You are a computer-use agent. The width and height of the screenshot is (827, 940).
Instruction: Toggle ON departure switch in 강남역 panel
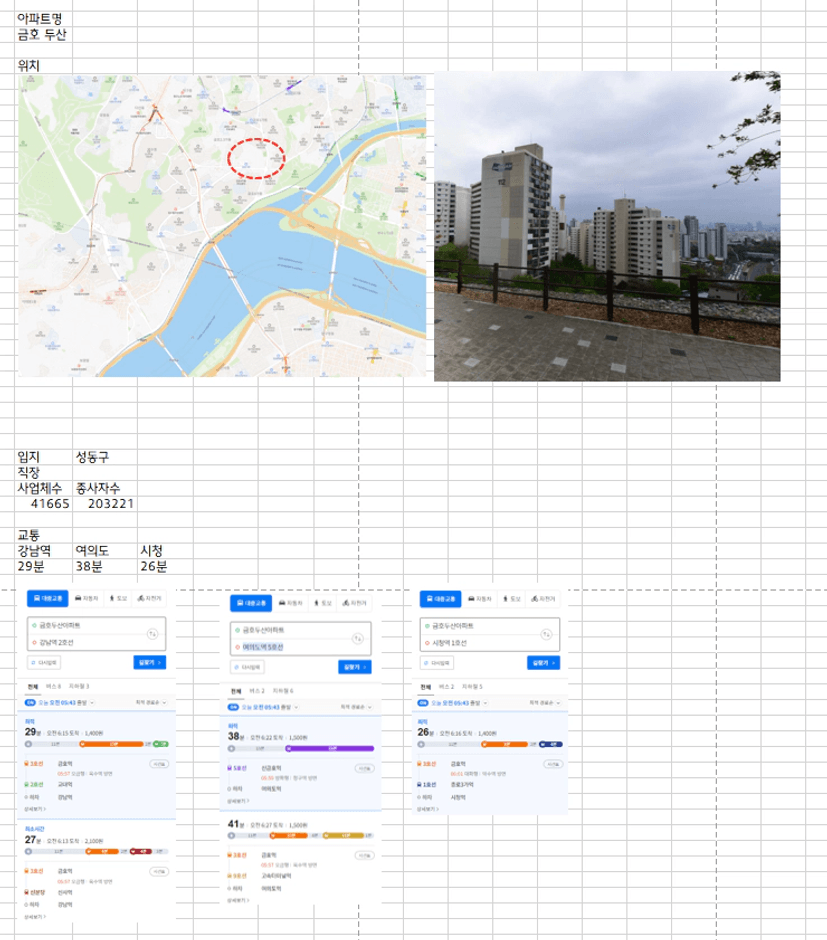30,702
